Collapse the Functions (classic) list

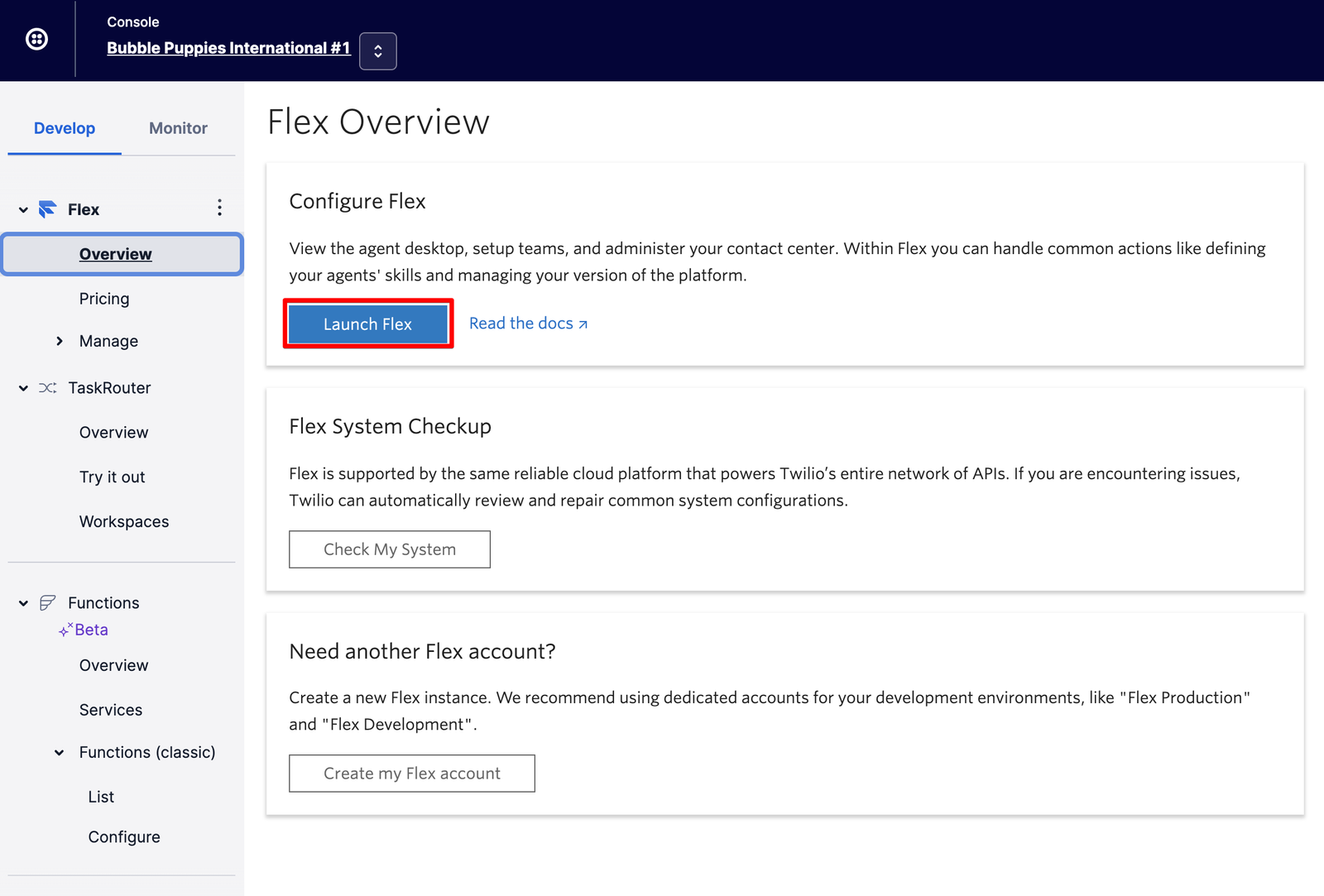pyautogui.click(x=59, y=752)
